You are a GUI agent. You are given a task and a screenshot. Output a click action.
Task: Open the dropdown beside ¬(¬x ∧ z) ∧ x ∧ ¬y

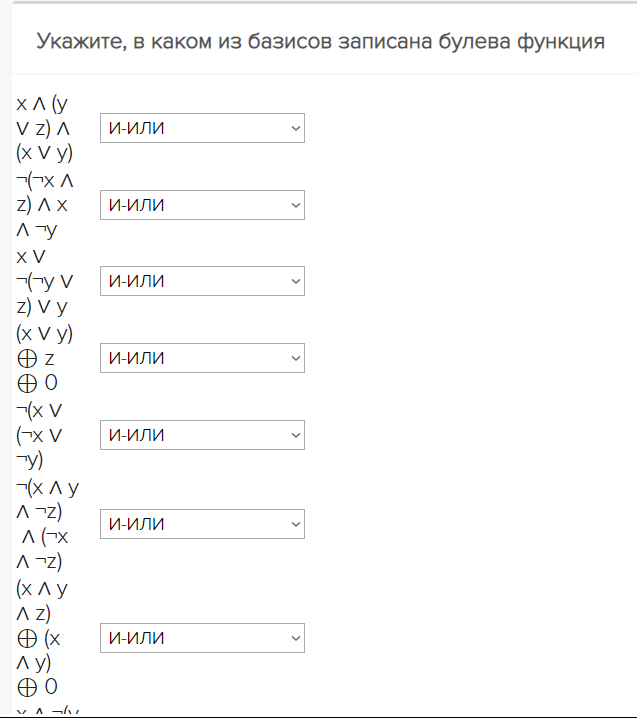[202, 205]
